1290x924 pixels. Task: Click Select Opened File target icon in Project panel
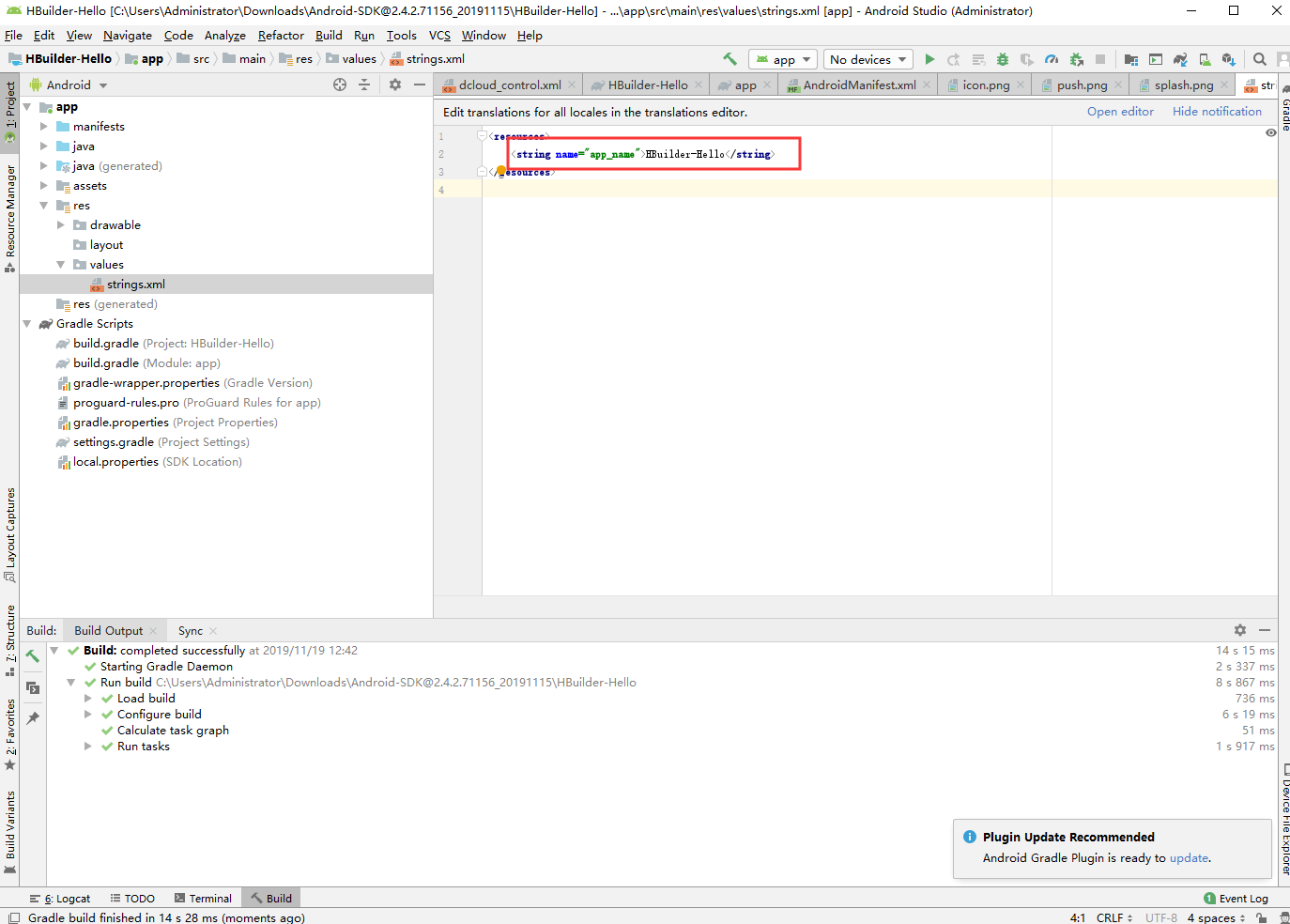point(340,85)
